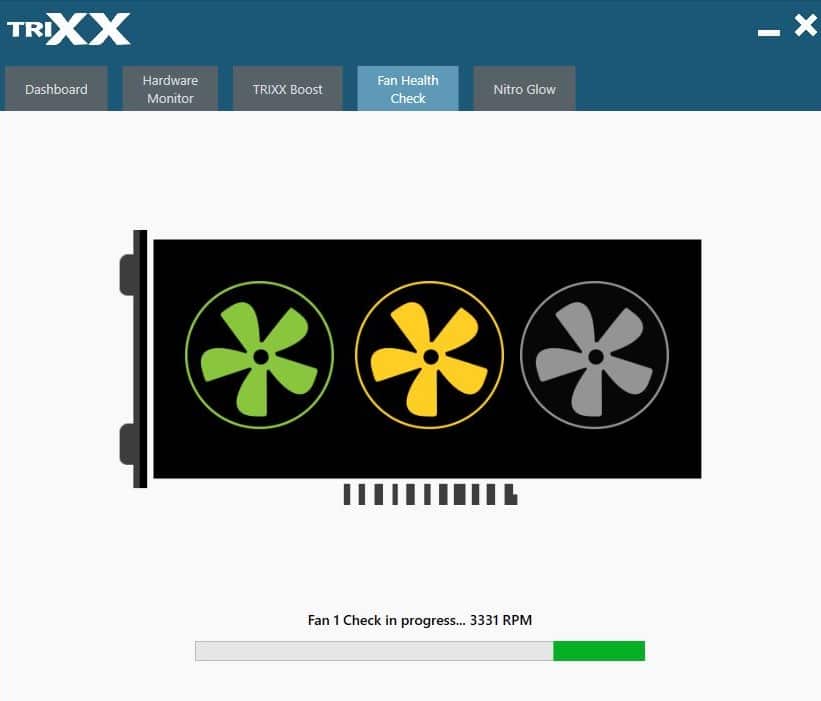
Task: Open the Dashboard tab
Action: click(56, 89)
